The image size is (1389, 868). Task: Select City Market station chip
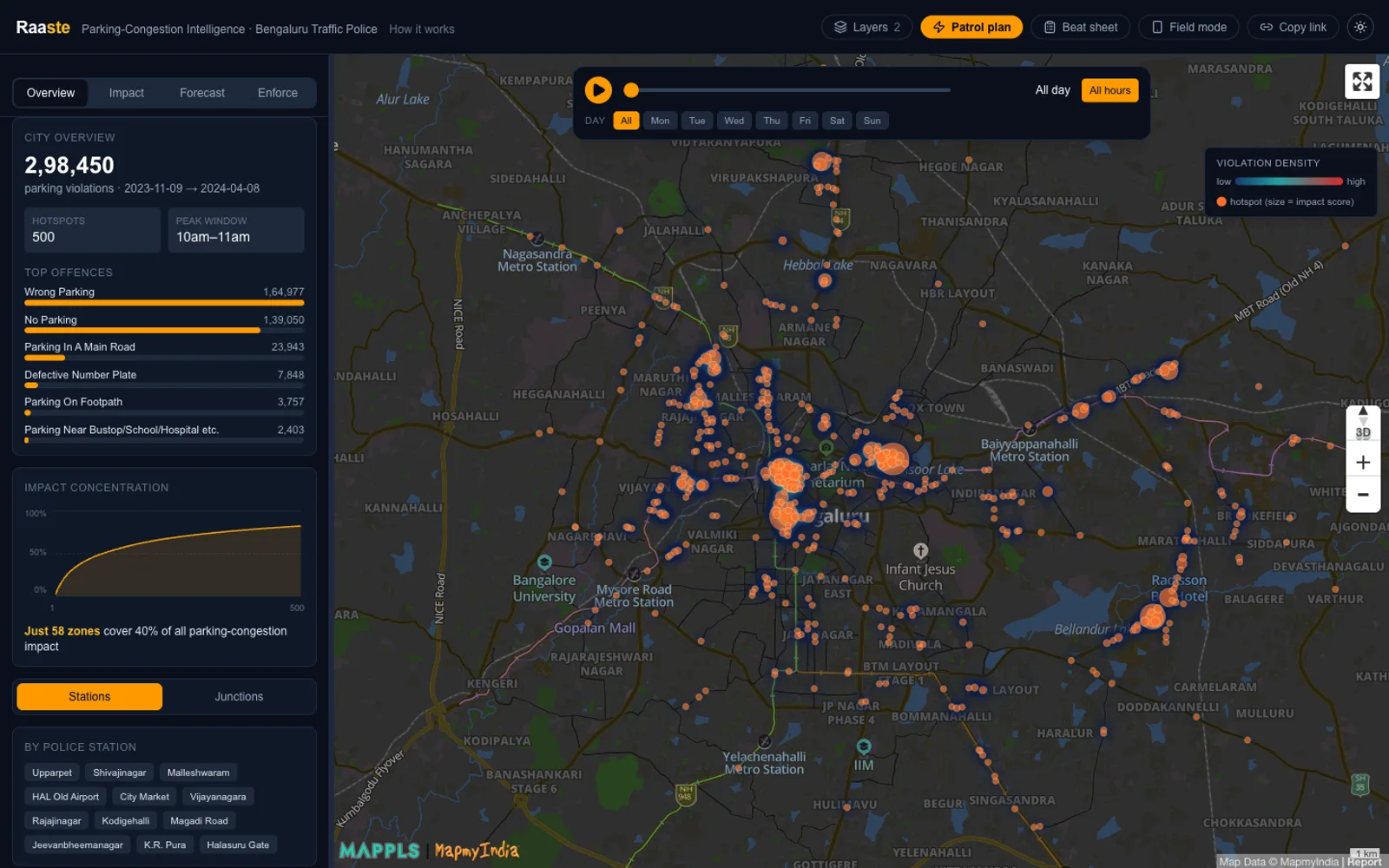145,797
